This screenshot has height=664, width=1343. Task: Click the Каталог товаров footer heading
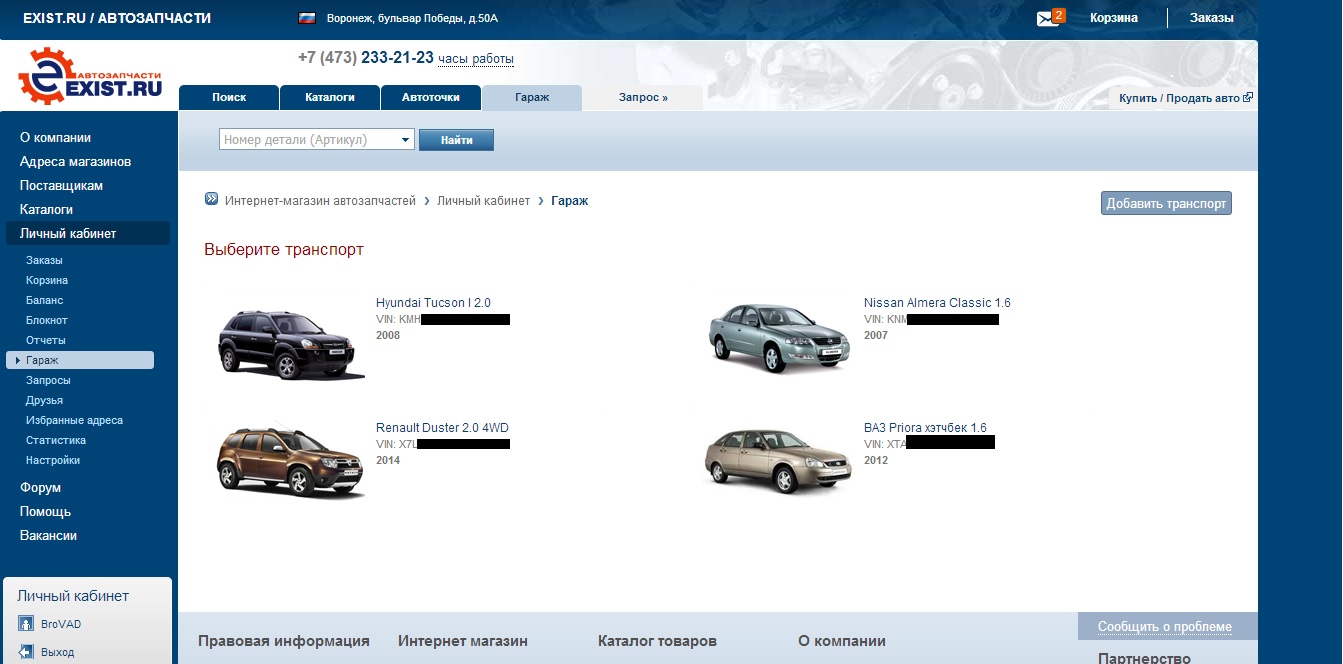(x=657, y=641)
